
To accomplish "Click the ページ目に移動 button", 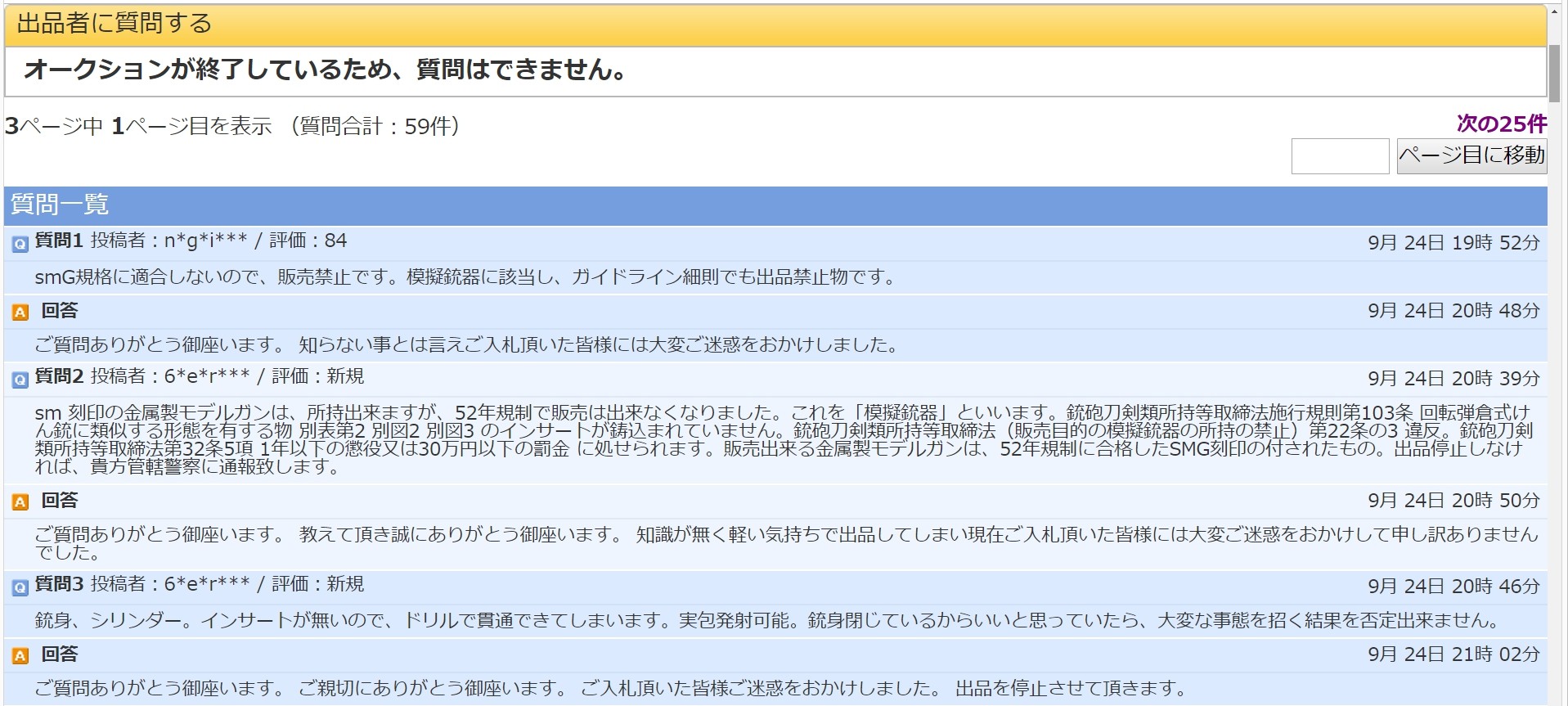I will pos(1471,155).
